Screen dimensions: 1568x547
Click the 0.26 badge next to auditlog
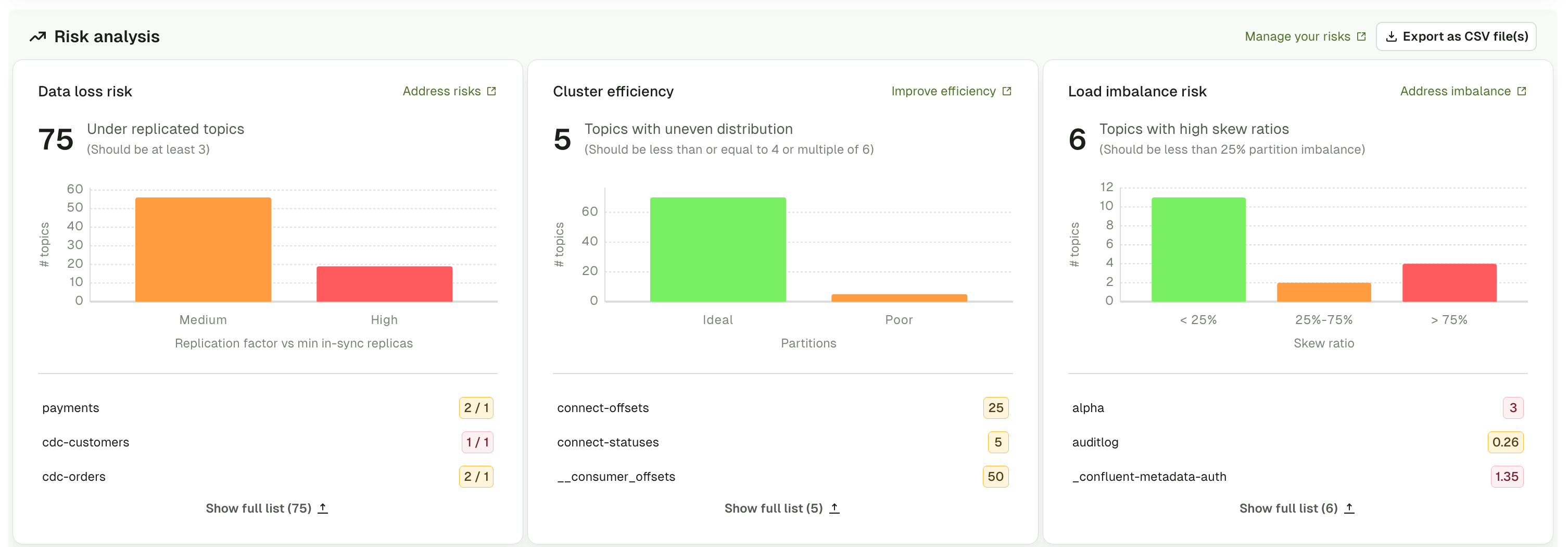(1506, 442)
